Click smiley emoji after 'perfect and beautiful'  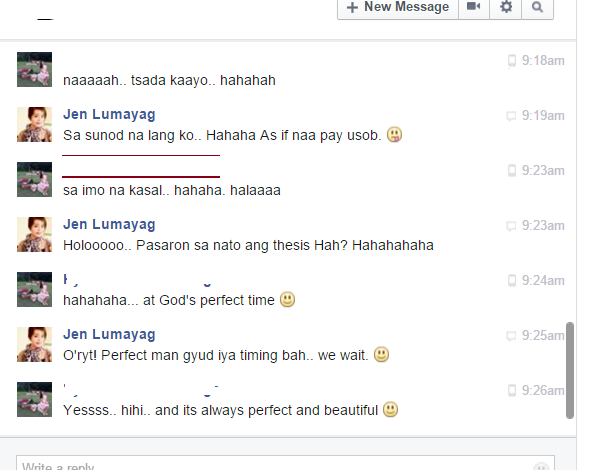click(x=390, y=409)
